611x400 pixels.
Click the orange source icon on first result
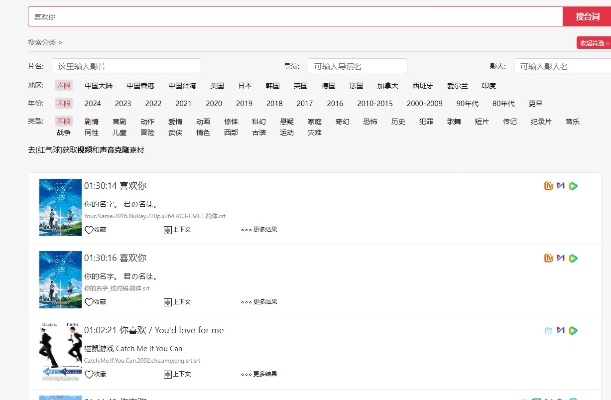point(547,186)
